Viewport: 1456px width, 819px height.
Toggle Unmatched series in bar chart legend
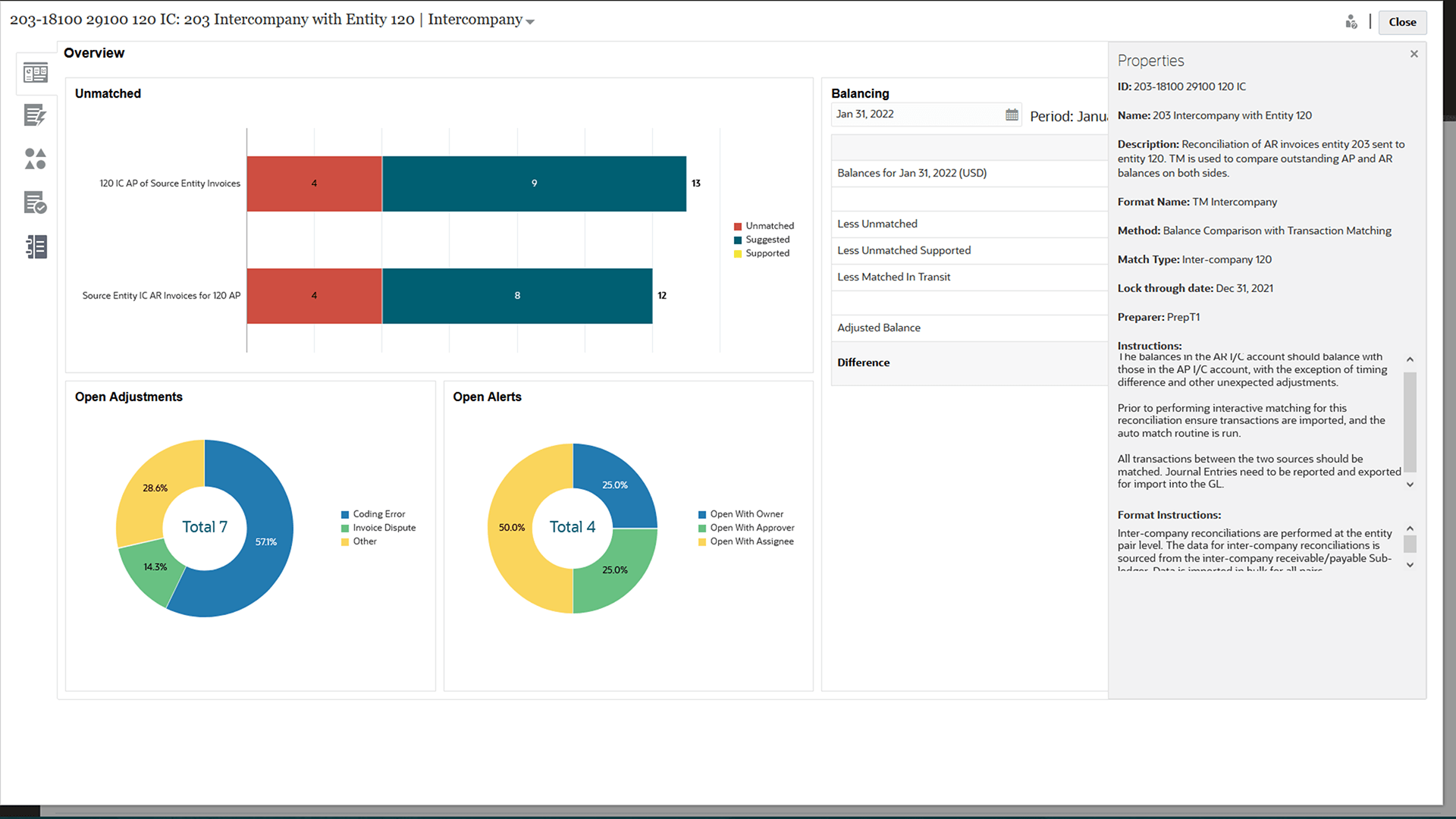pyautogui.click(x=769, y=226)
